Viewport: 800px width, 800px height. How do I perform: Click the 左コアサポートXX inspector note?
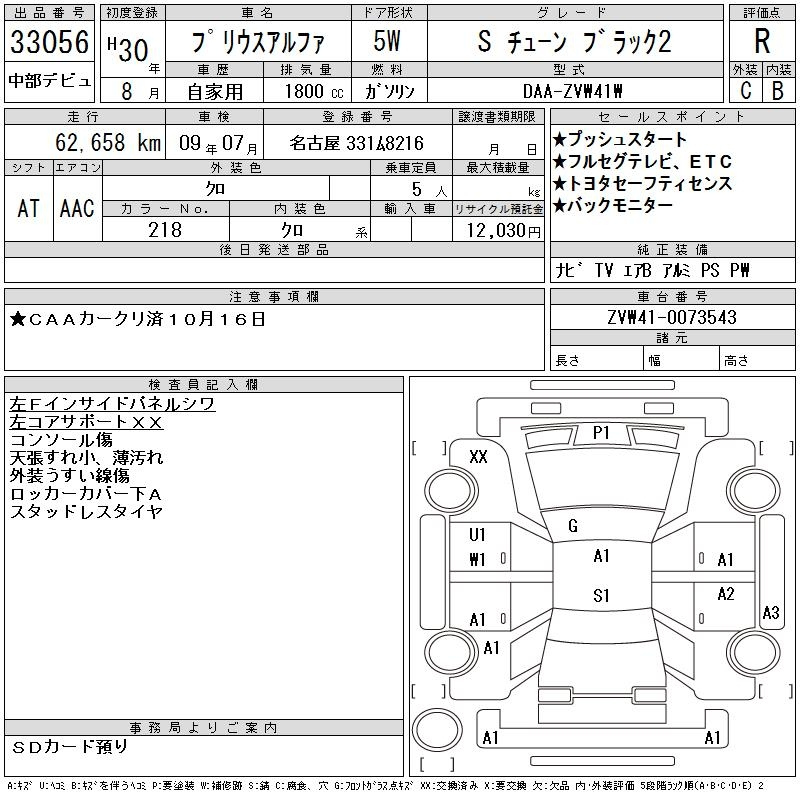pyautogui.click(x=86, y=422)
